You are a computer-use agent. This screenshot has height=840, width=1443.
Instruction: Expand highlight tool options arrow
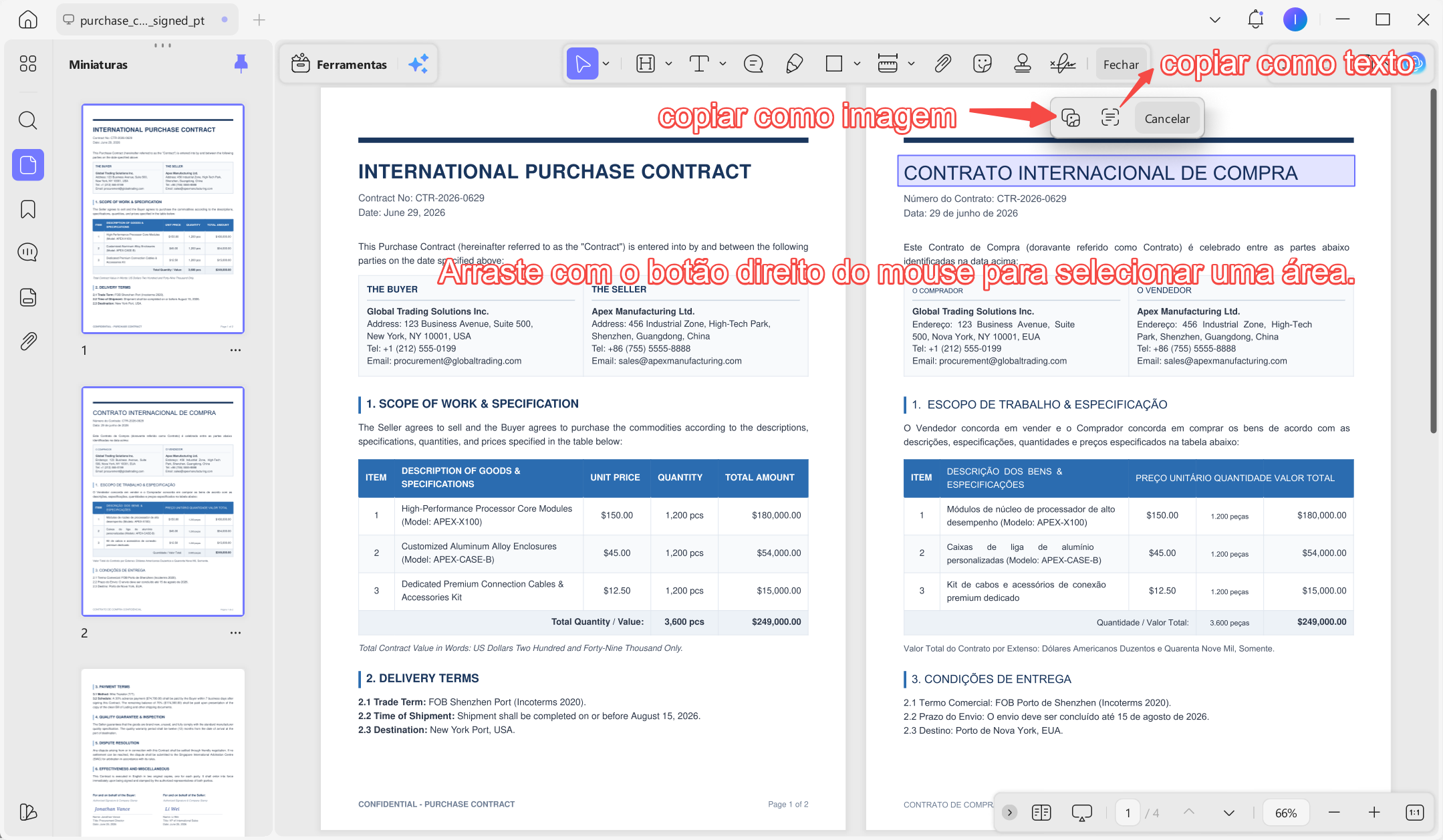[668, 64]
